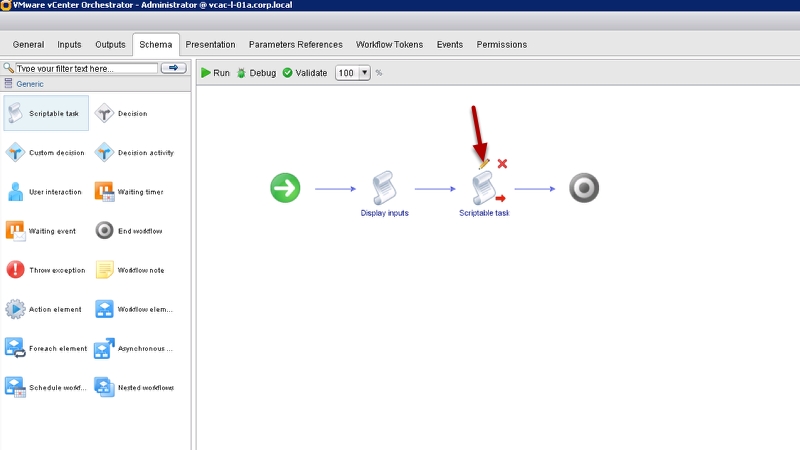Pick the Waiting timer element
The height and width of the screenshot is (450, 800).
(104, 192)
